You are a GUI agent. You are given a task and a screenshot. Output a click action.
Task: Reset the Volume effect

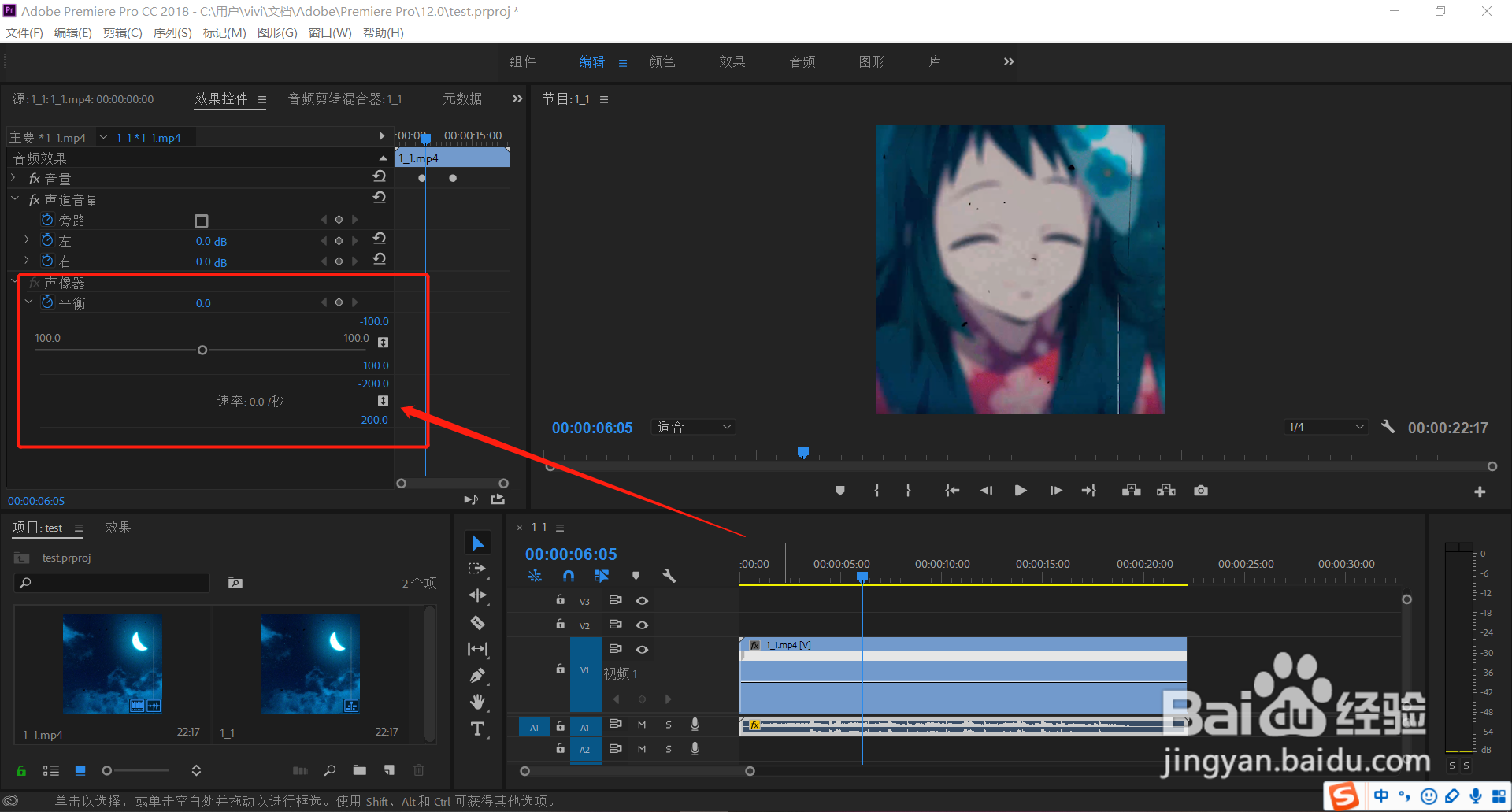380,176
